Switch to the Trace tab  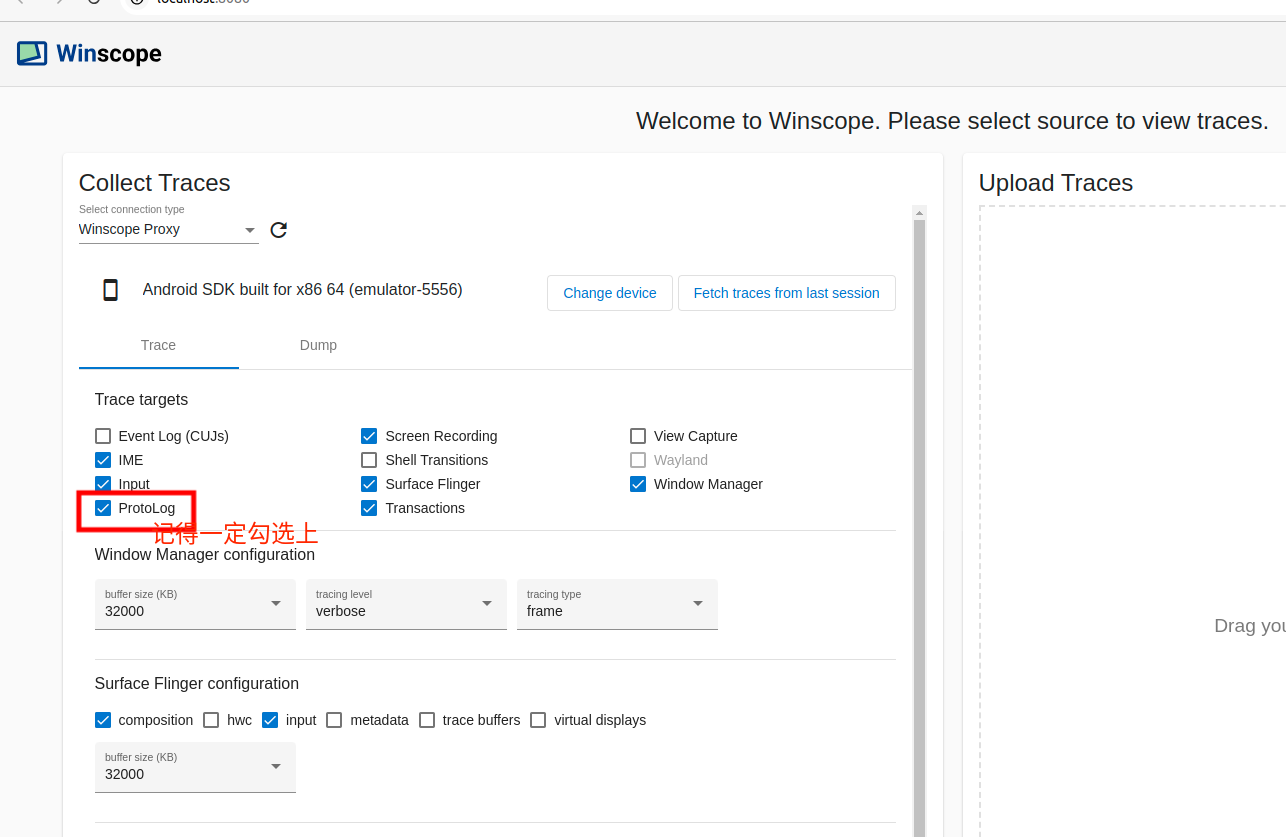pyautogui.click(x=158, y=345)
